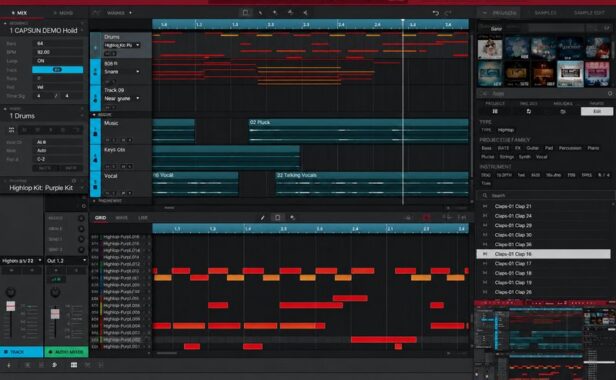Select the Purple Kit pad 002 row
Screen dimensions: 616x380
tap(120, 340)
